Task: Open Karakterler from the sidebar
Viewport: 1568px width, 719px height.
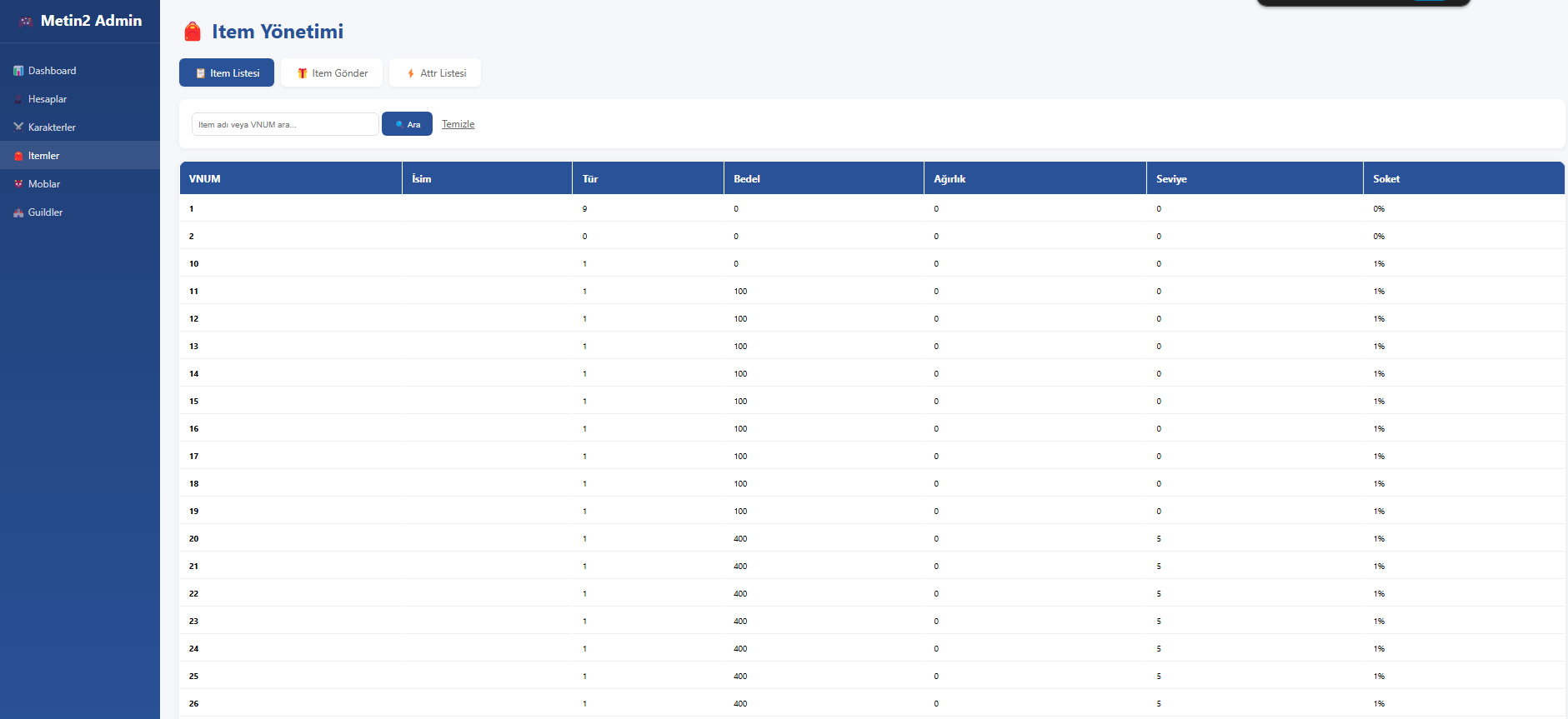Action: pyautogui.click(x=80, y=127)
